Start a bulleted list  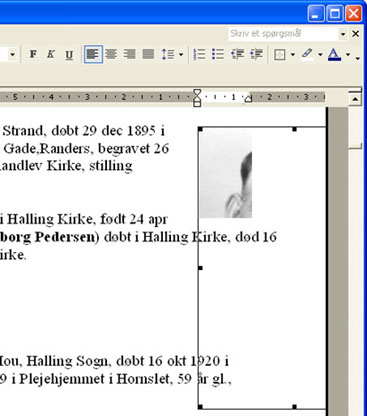(218, 54)
